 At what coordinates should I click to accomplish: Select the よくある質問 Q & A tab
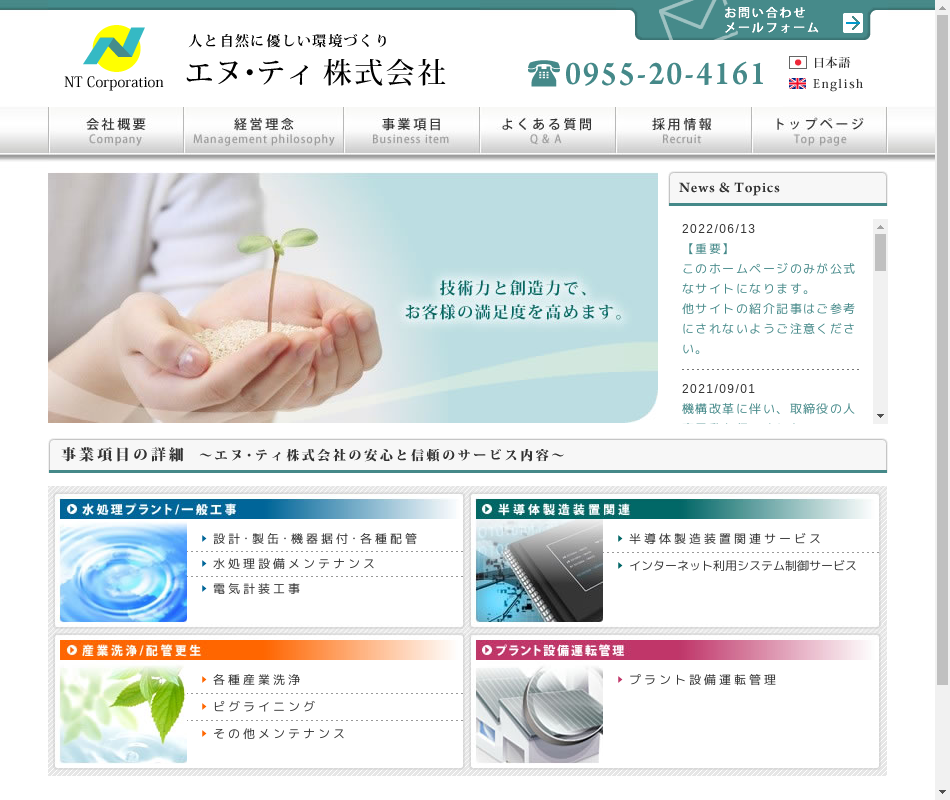pos(546,131)
